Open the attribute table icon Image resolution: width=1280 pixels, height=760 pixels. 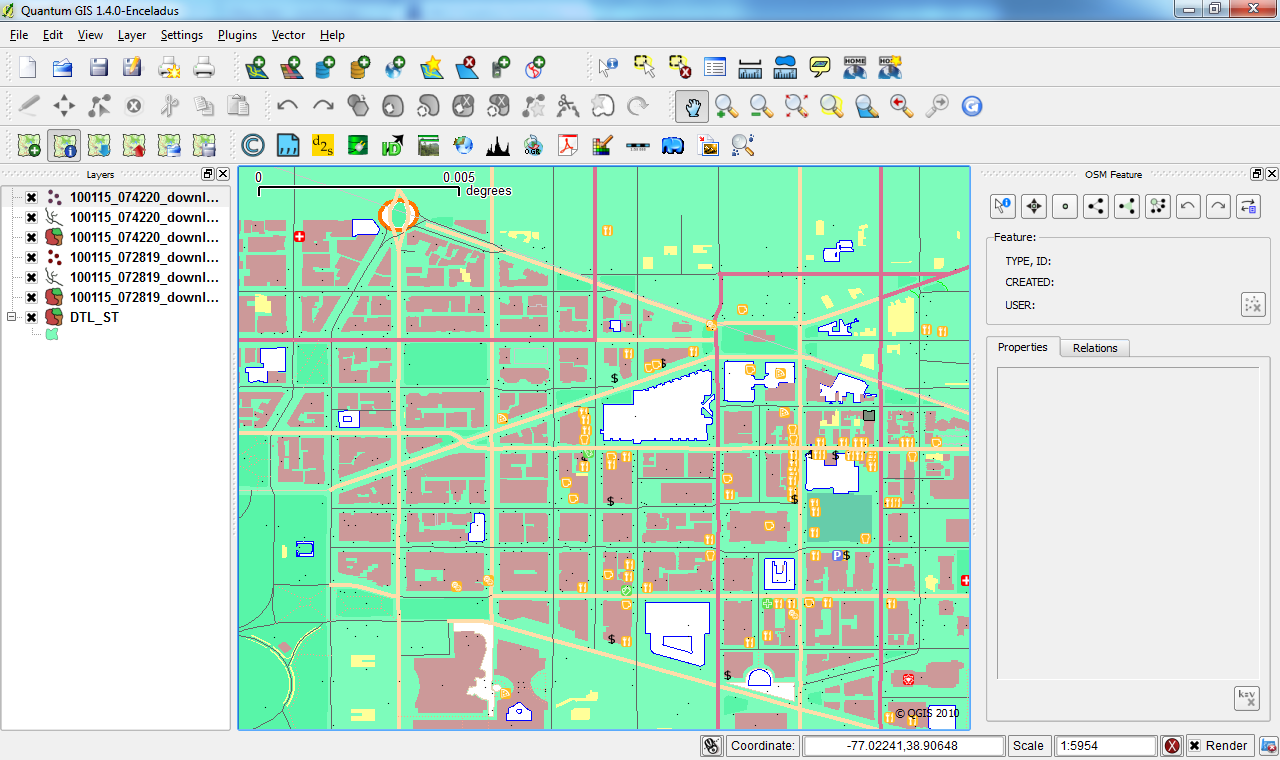[714, 67]
